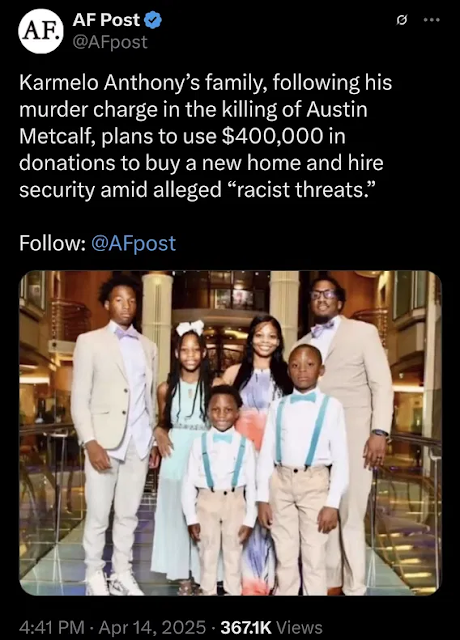Open the three-dot more options menu

point(431,19)
